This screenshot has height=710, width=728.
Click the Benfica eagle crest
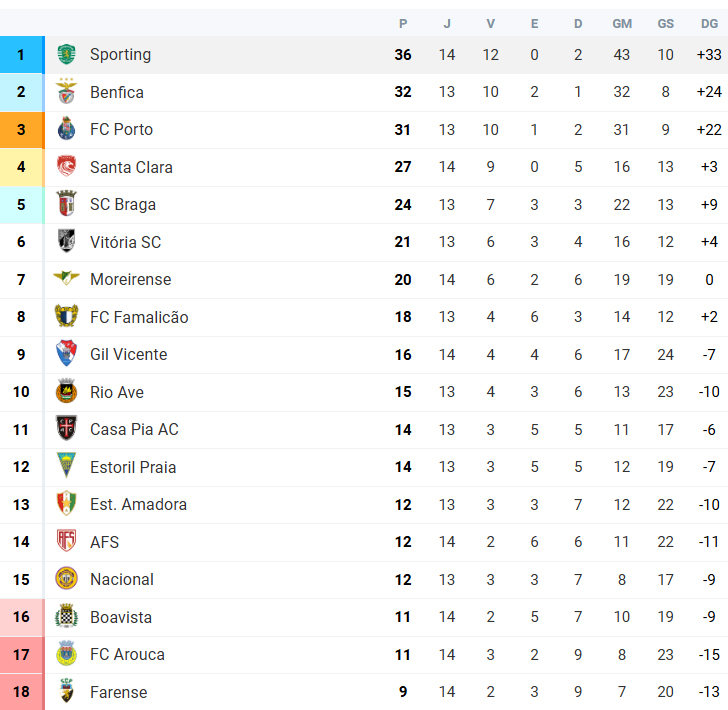(66, 91)
